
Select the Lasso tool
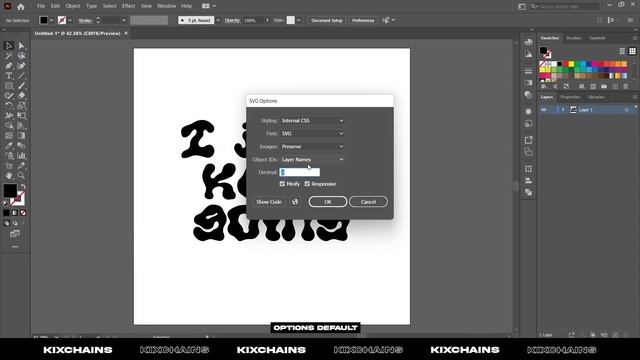point(21,56)
